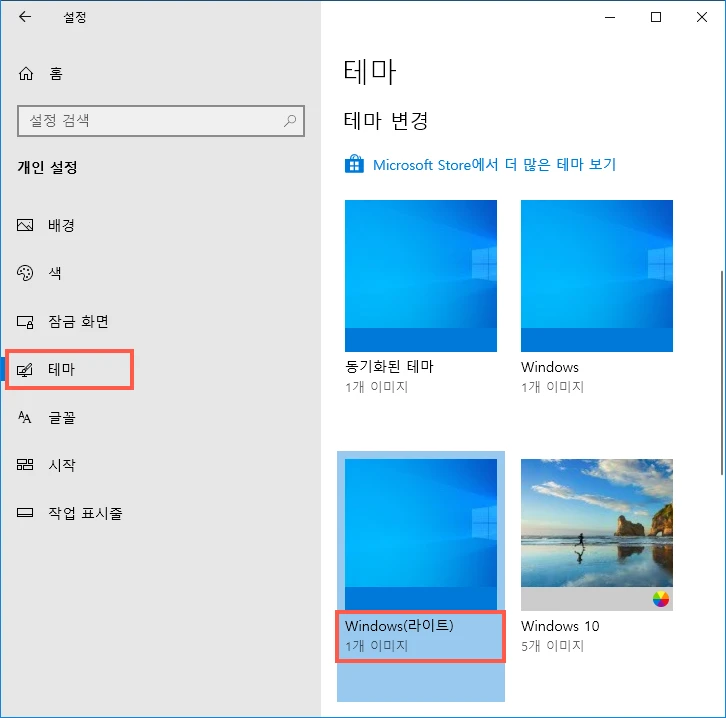726x718 pixels.
Task: Click the 색 palette icon
Action: point(25,273)
